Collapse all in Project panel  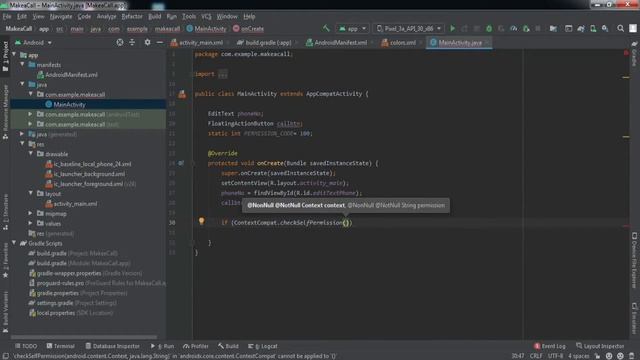tap(132, 42)
